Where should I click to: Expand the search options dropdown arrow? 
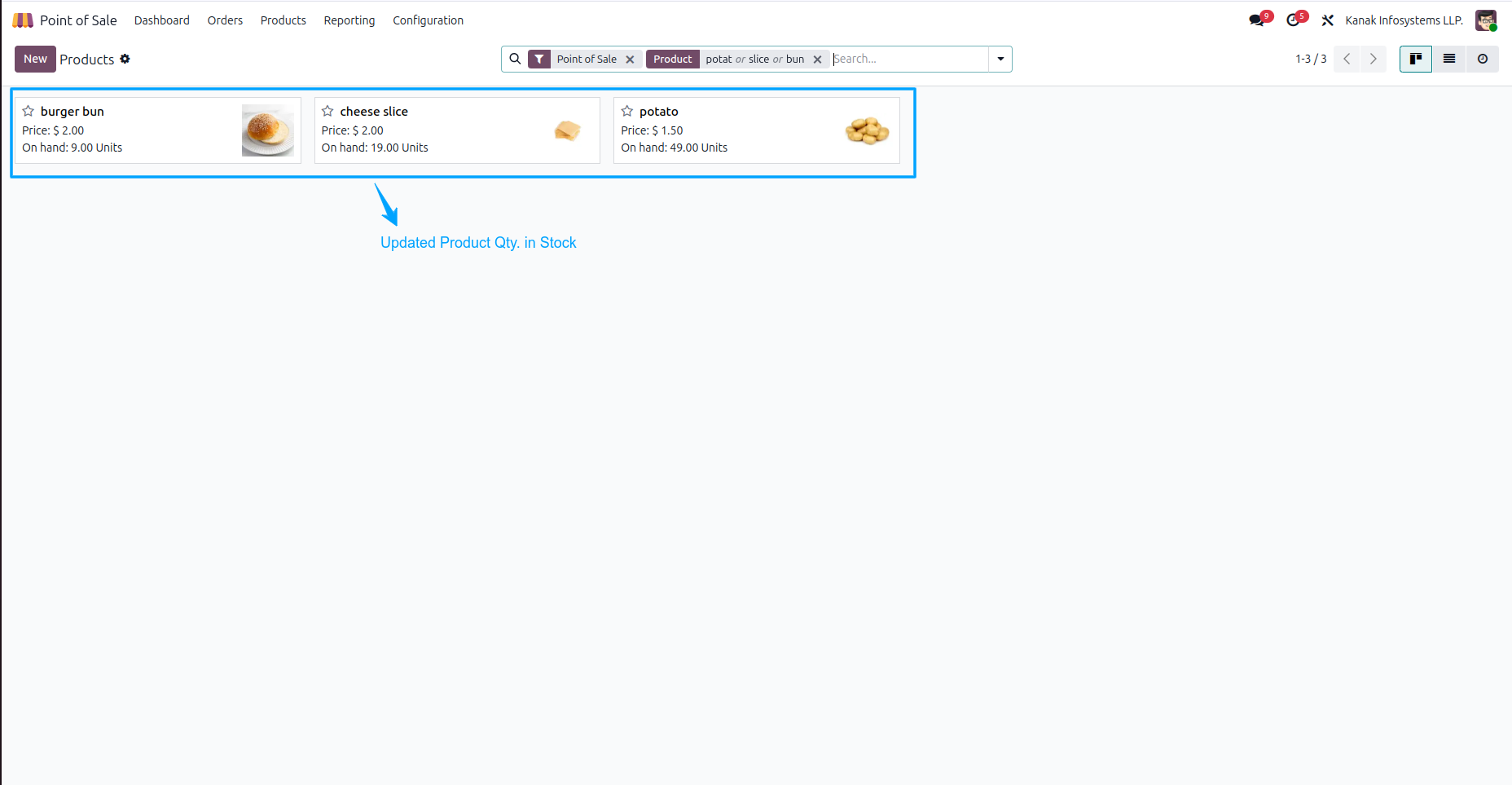(1000, 59)
